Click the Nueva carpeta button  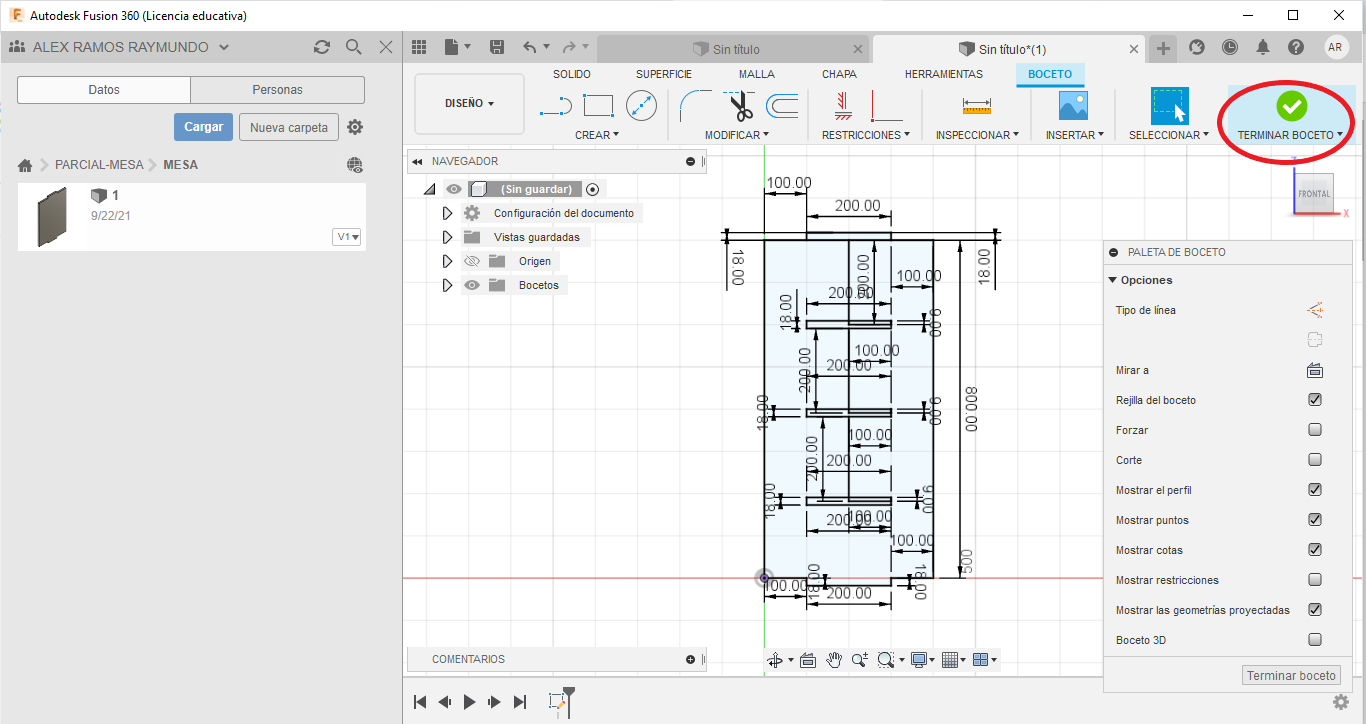point(288,127)
